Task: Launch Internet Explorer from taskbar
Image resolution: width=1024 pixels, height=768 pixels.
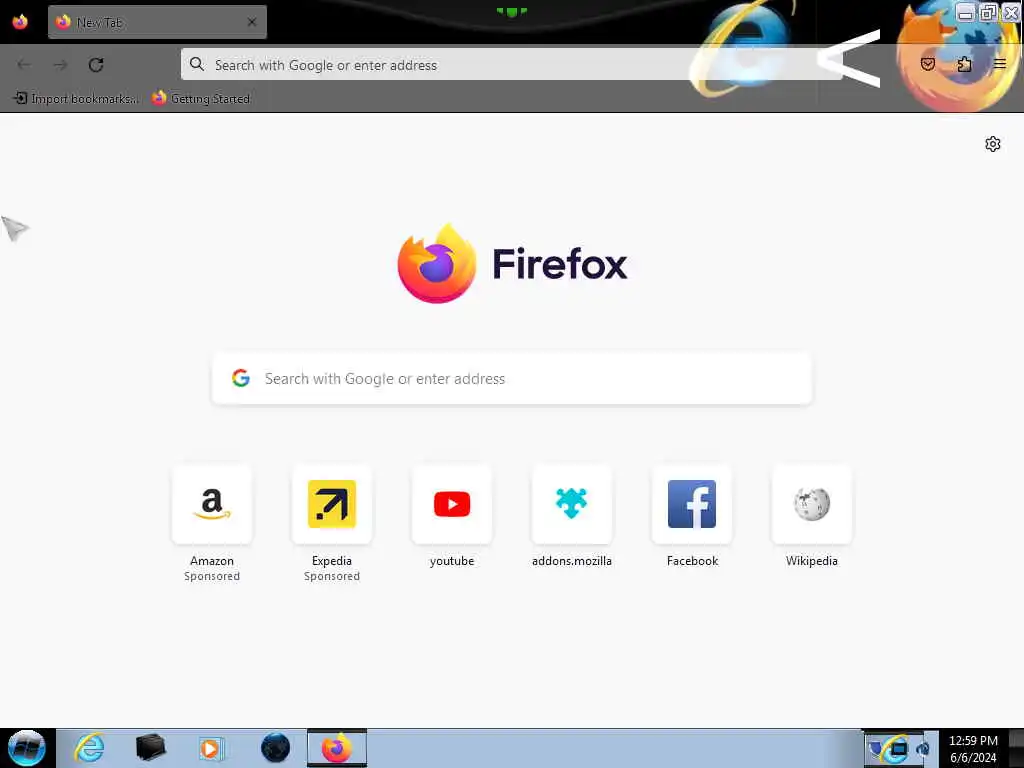Action: click(89, 748)
